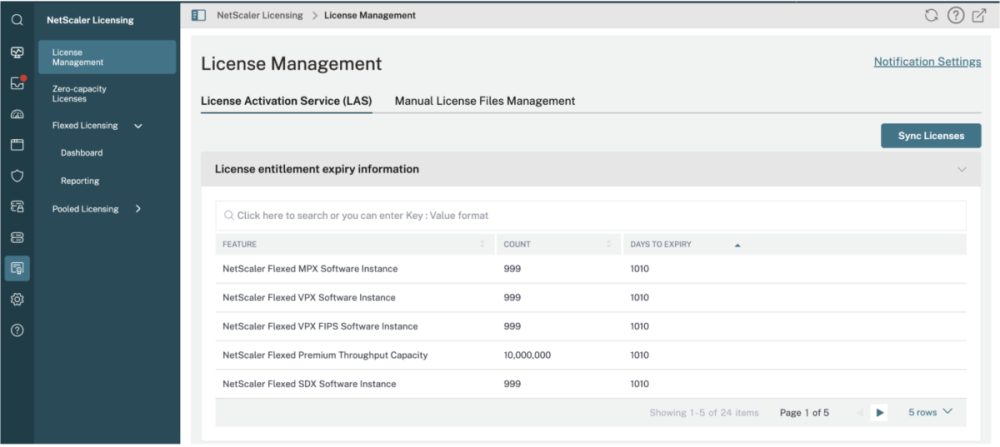Open the gateway lock icon in rail
The width and height of the screenshot is (1000, 447).
tap(17, 206)
